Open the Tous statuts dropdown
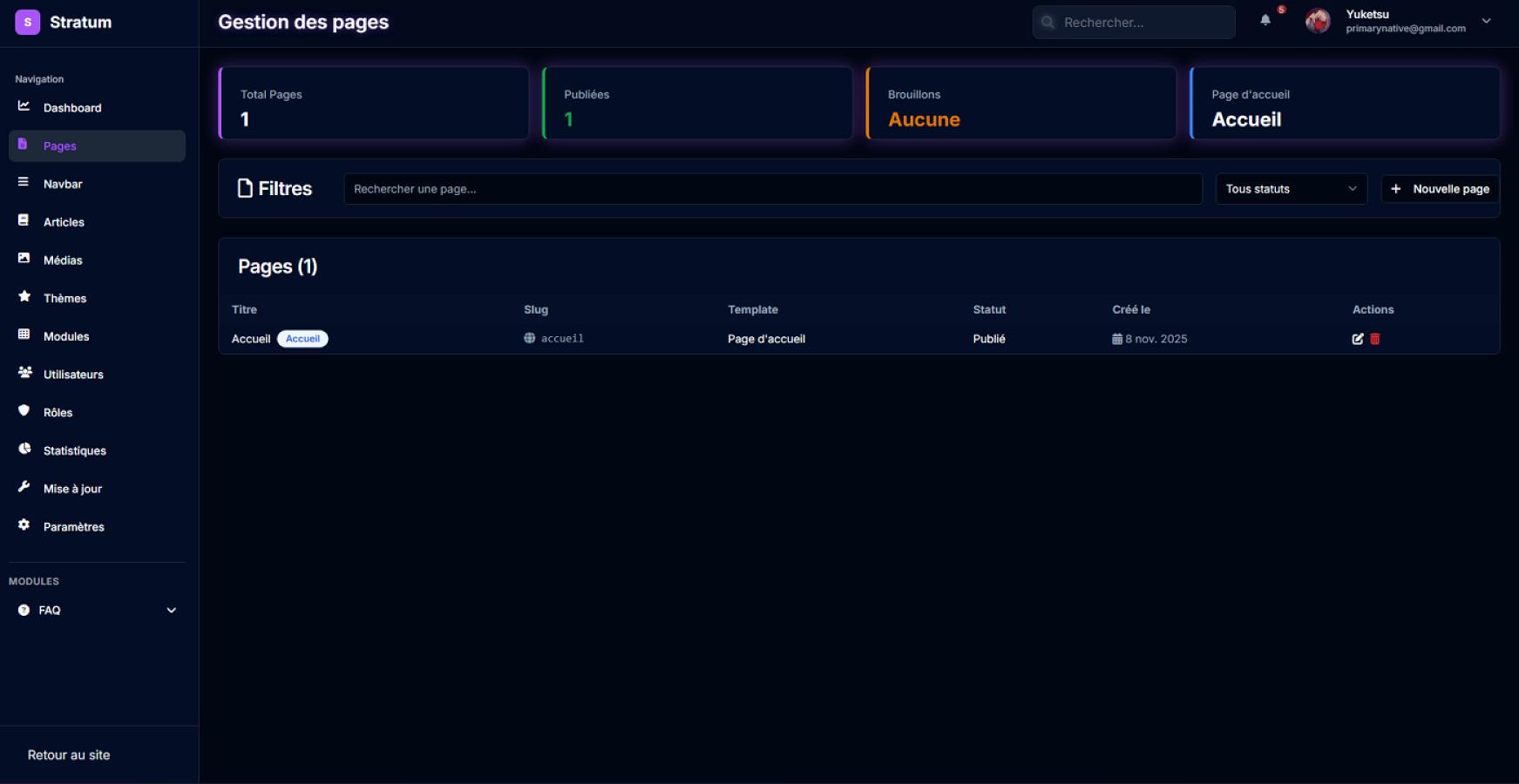The image size is (1519, 784). 1291,189
